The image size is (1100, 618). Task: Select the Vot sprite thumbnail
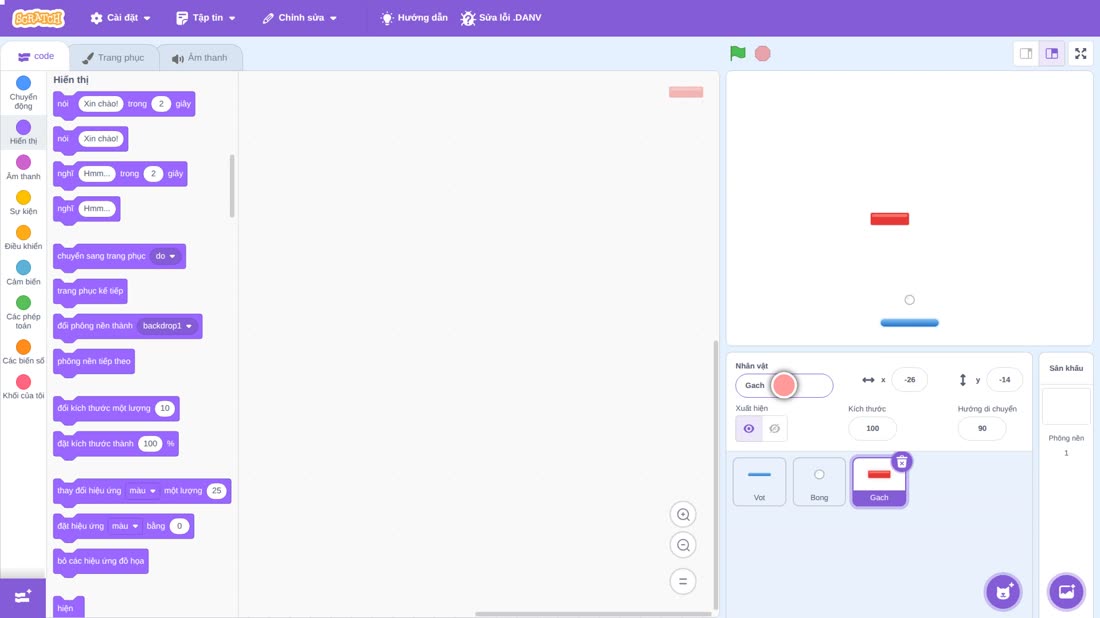pos(759,482)
